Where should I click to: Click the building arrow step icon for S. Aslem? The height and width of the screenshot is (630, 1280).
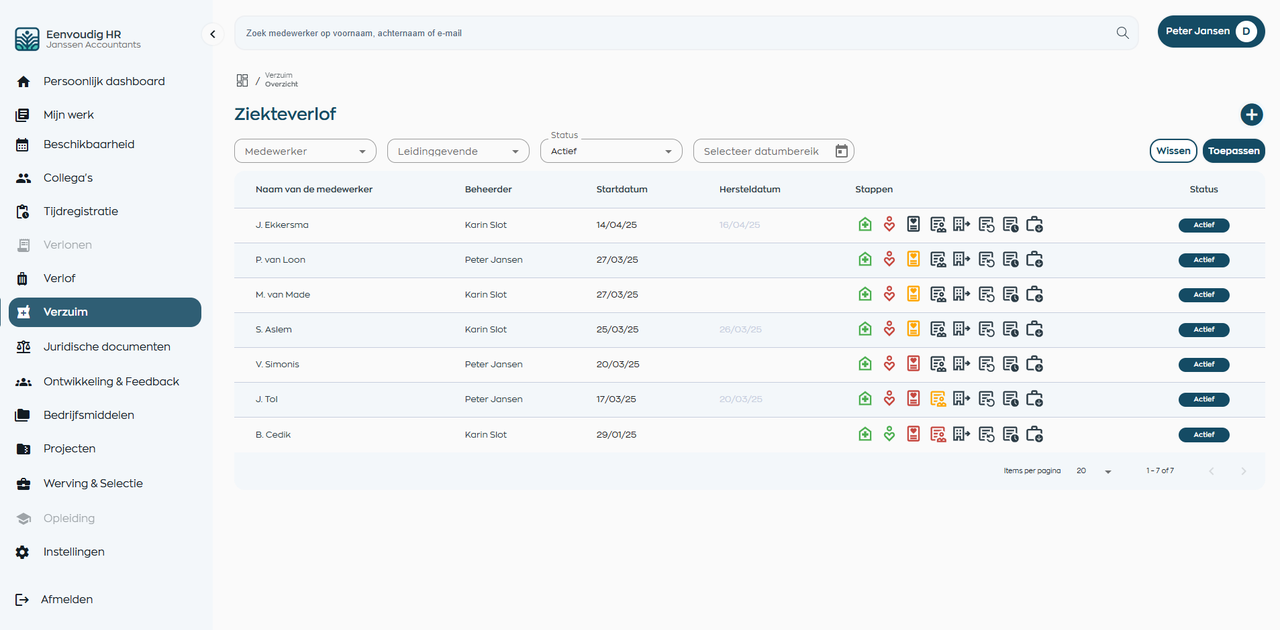[x=961, y=329]
